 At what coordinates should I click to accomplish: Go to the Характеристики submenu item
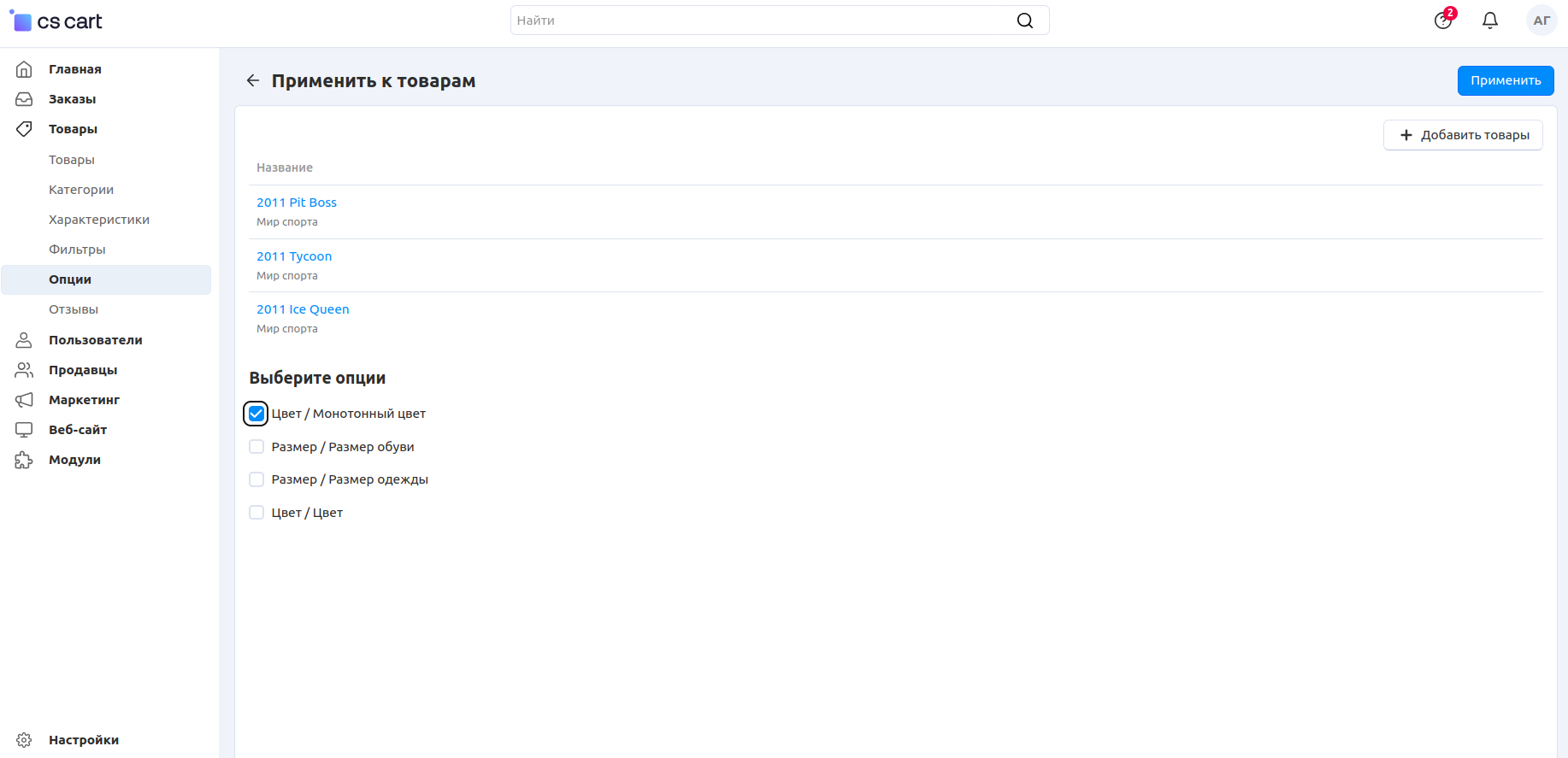[99, 220]
